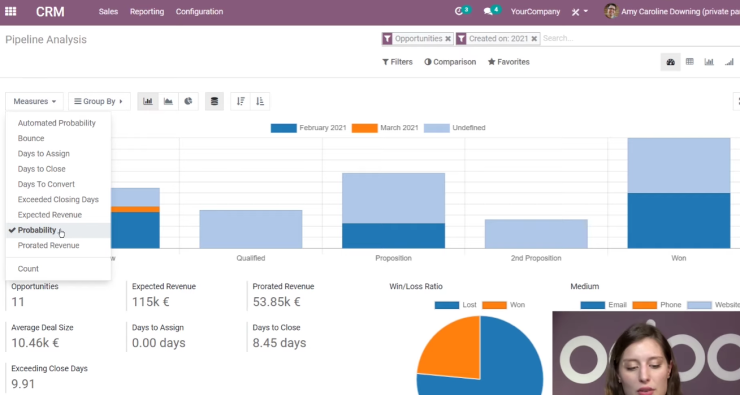Switch to graph view icon

[709, 62]
